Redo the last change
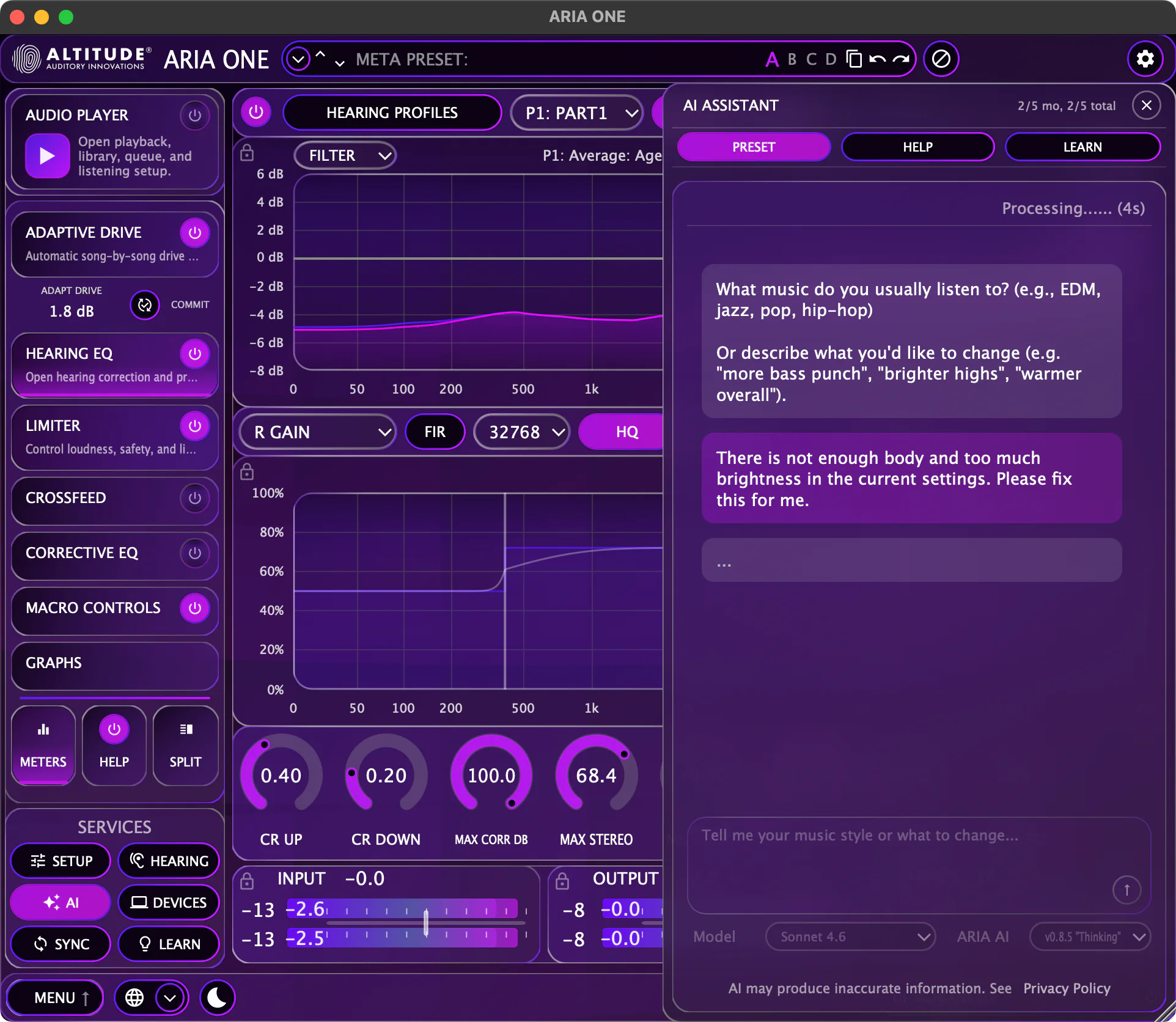Viewport: 1176px width, 1022px height. pos(900,59)
